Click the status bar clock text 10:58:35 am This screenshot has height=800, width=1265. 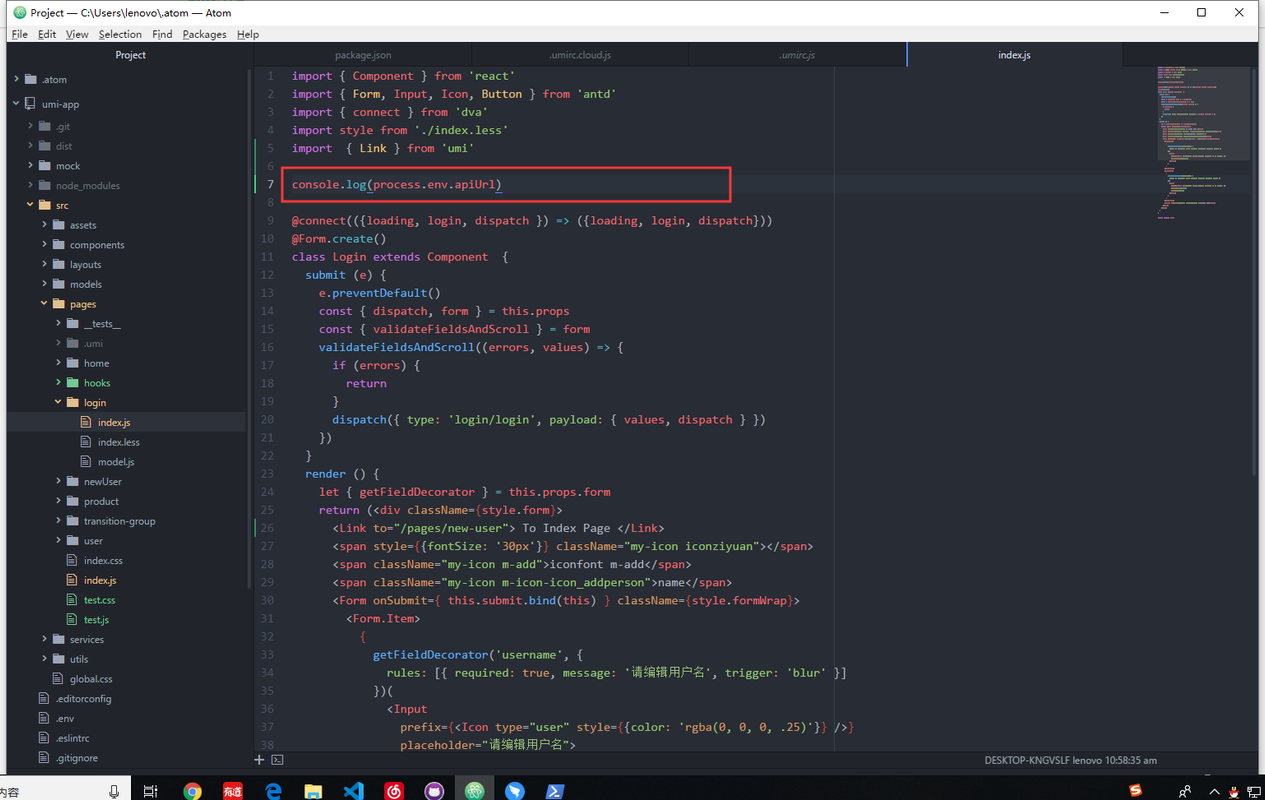(x=1131, y=760)
